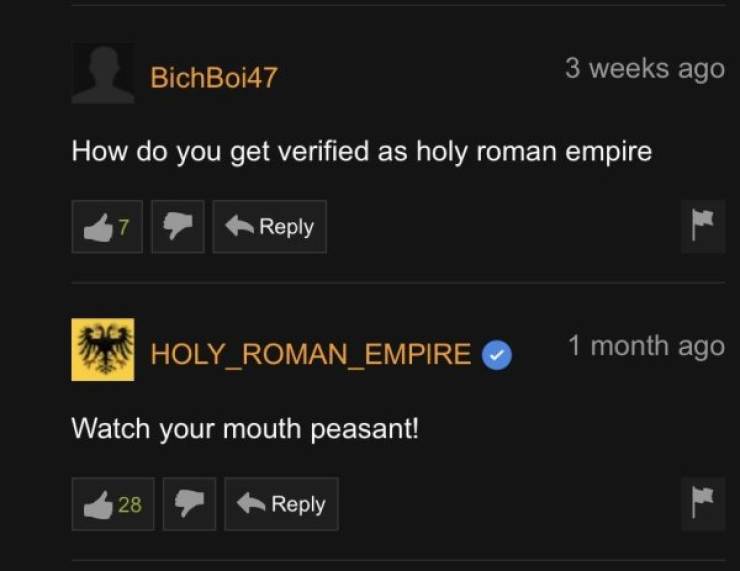Screen dimensions: 740x571
Task: Like BichBoi47's comment with thumbs up
Action: [x=107, y=227]
